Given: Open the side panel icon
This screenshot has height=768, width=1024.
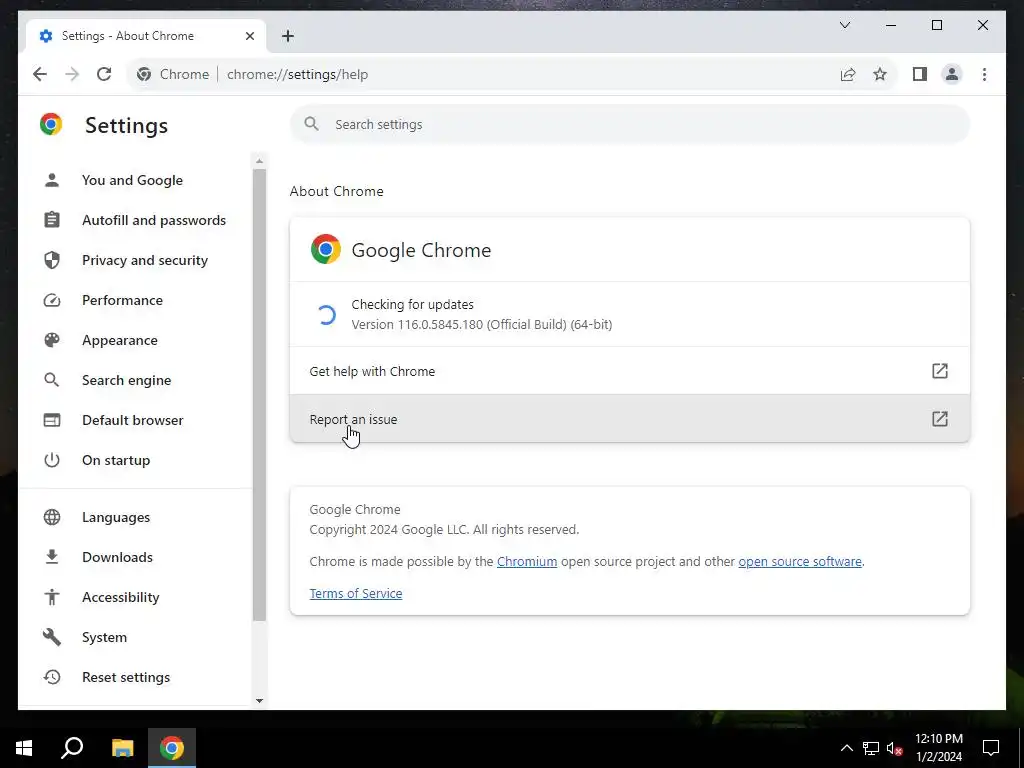Looking at the screenshot, I should [x=920, y=74].
